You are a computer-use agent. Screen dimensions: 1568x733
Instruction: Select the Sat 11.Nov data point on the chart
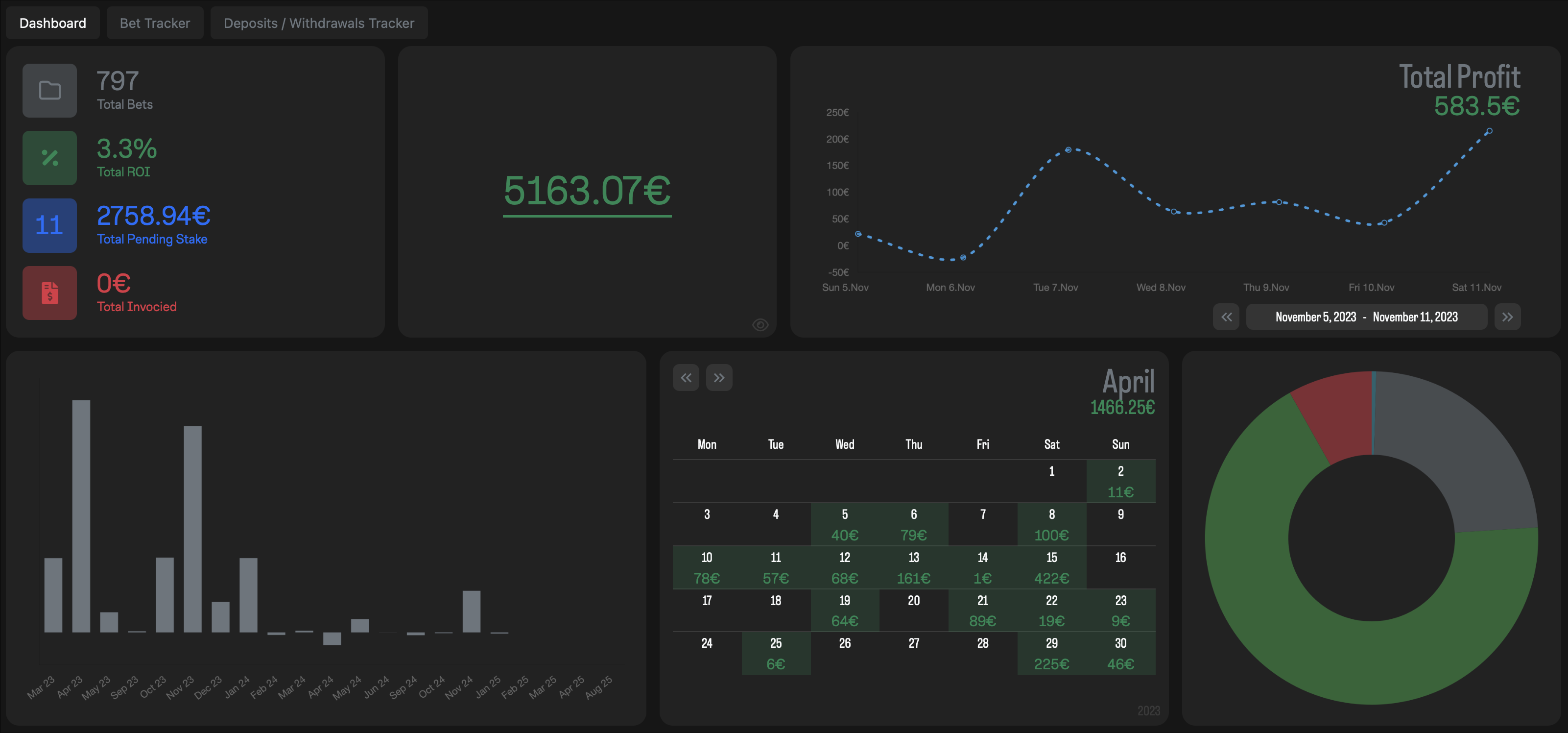tap(1489, 131)
